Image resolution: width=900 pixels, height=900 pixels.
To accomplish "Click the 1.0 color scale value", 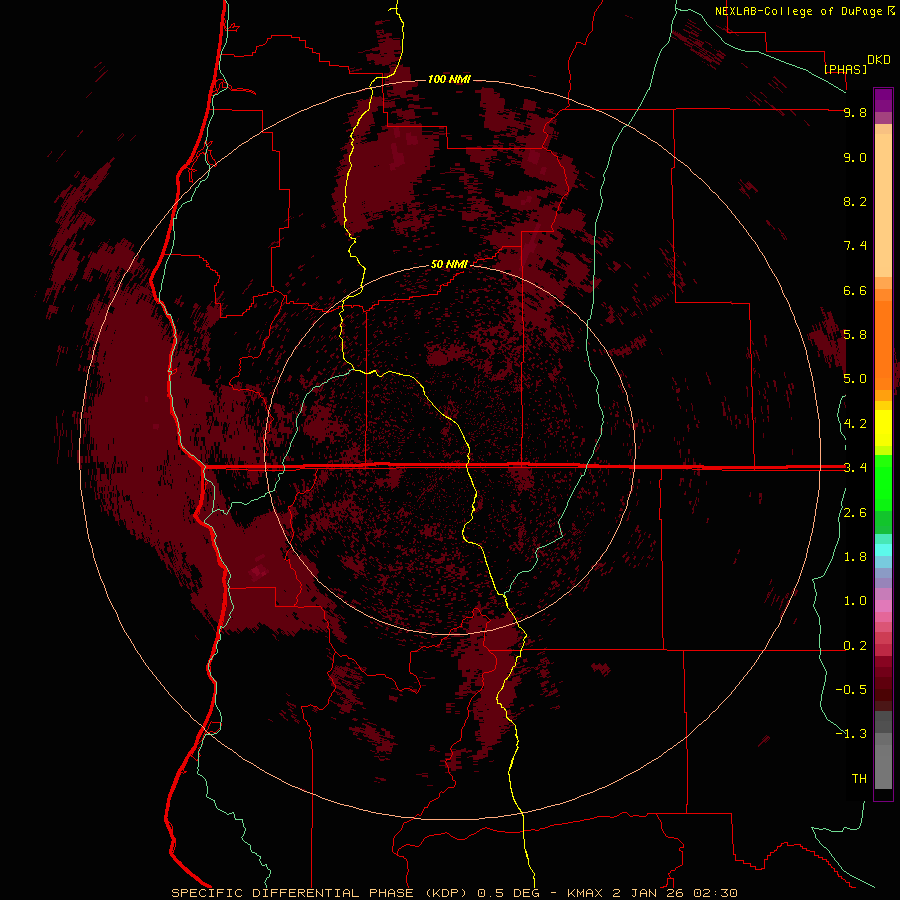I will click(x=855, y=601).
